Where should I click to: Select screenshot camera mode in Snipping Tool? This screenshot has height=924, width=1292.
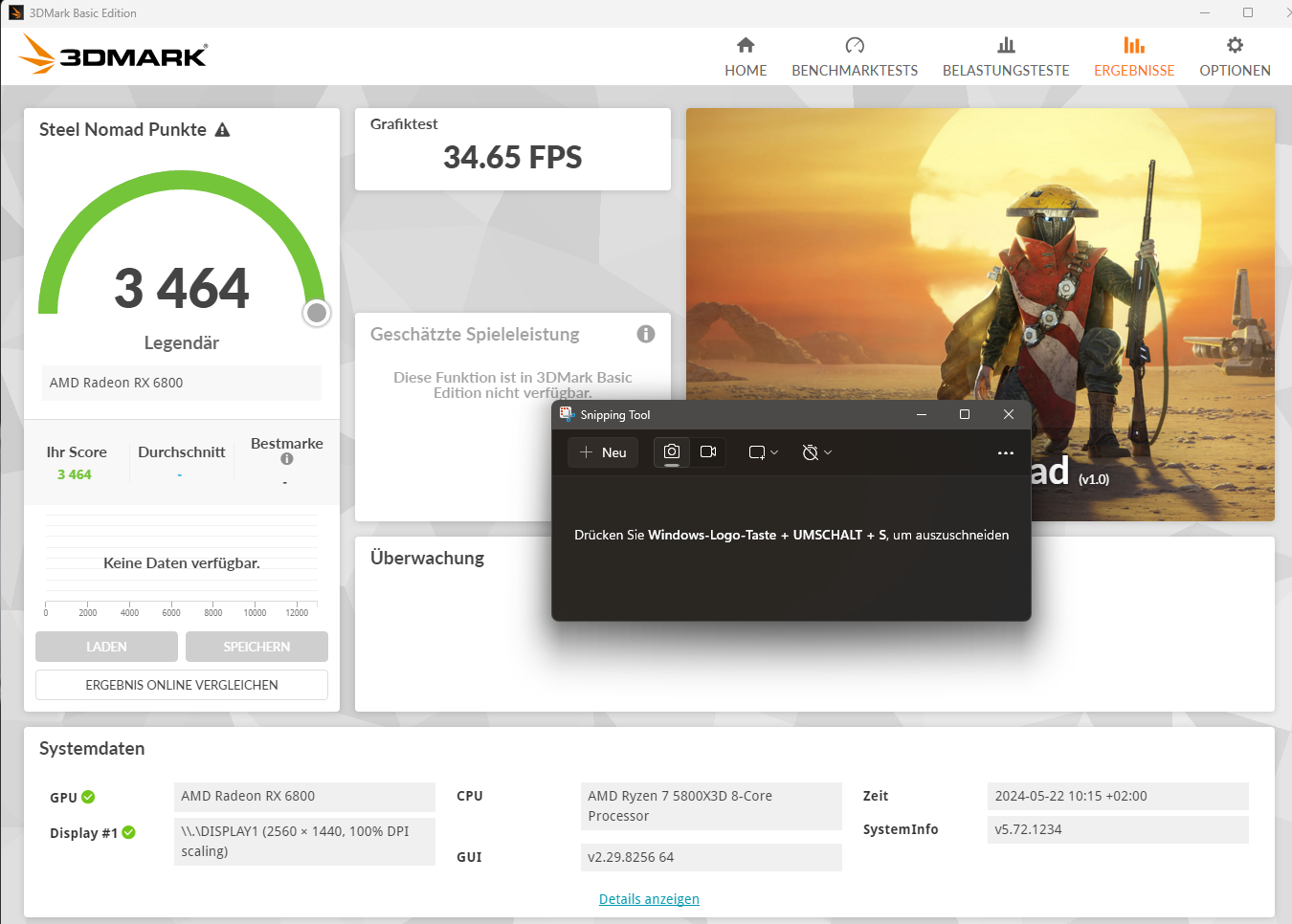pos(672,452)
